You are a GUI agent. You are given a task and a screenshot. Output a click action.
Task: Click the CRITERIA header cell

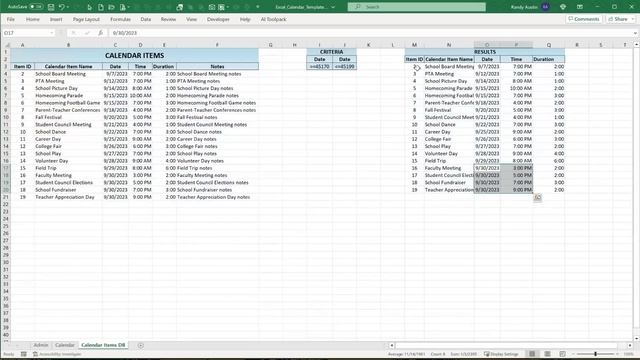pos(331,52)
